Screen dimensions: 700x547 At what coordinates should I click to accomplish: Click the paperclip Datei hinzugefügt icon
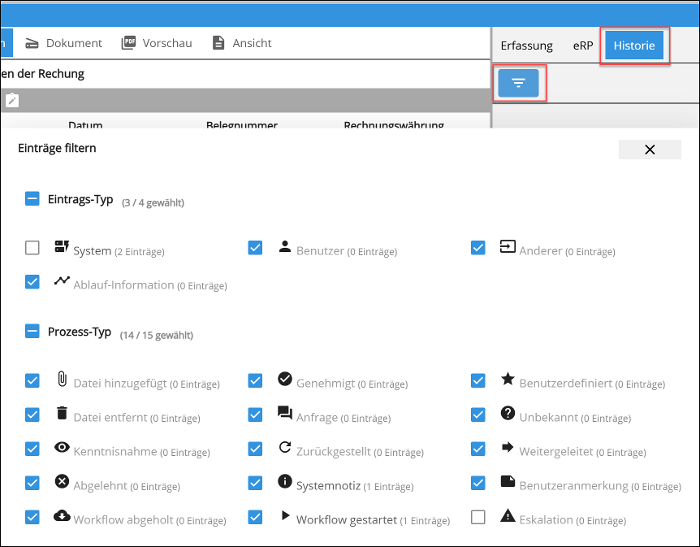pyautogui.click(x=62, y=379)
